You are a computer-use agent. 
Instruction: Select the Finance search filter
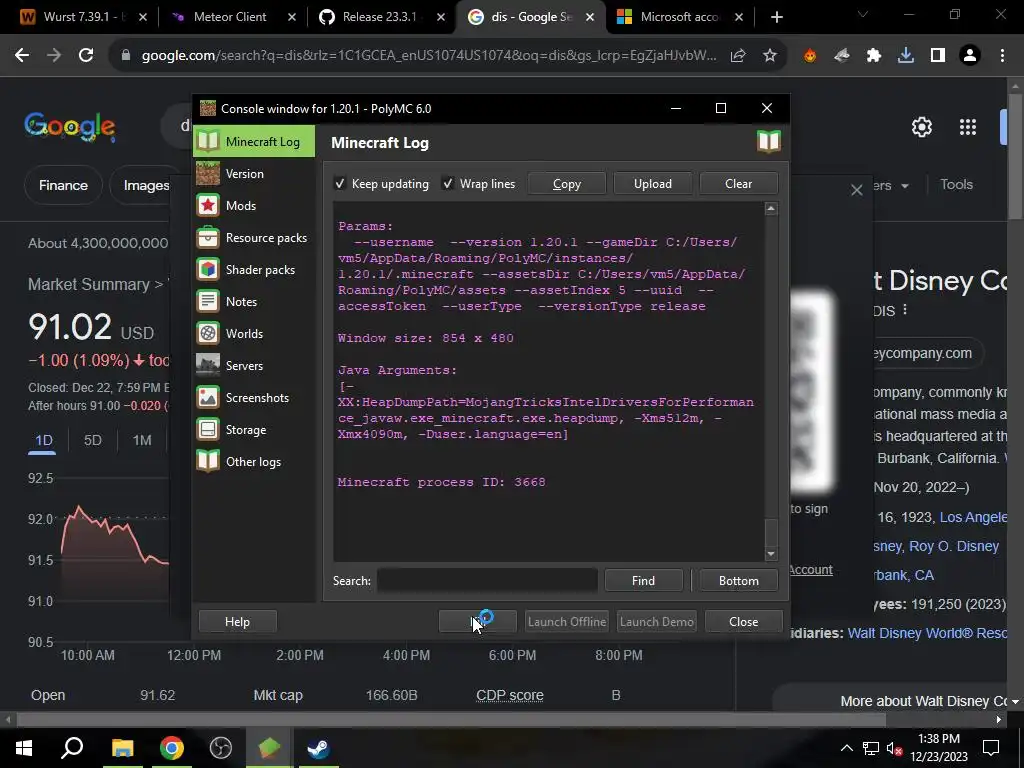pos(63,185)
